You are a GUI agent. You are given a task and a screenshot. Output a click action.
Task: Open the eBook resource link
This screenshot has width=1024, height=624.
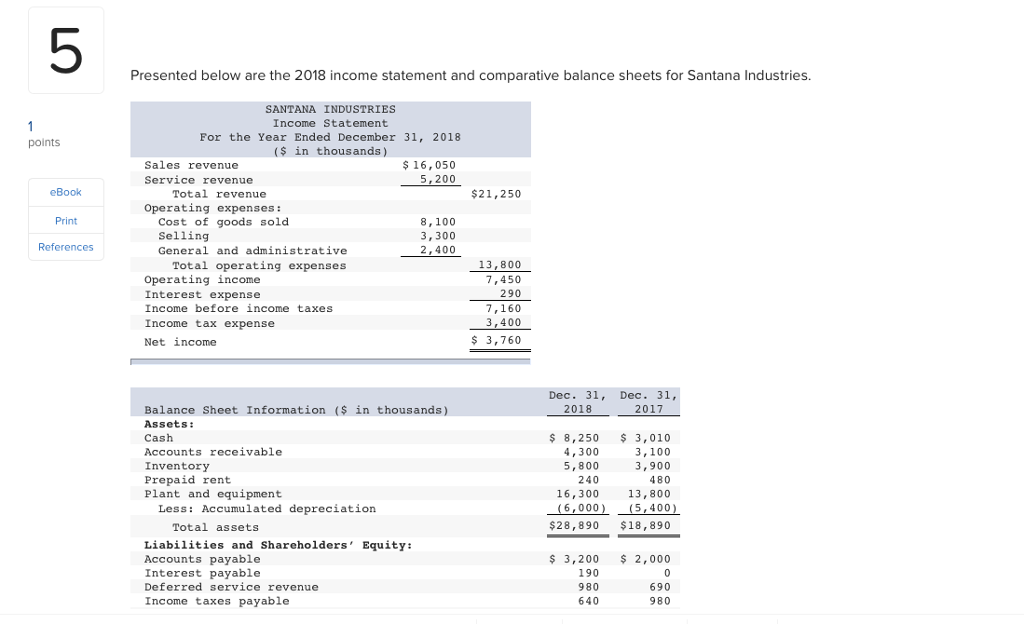[65, 192]
